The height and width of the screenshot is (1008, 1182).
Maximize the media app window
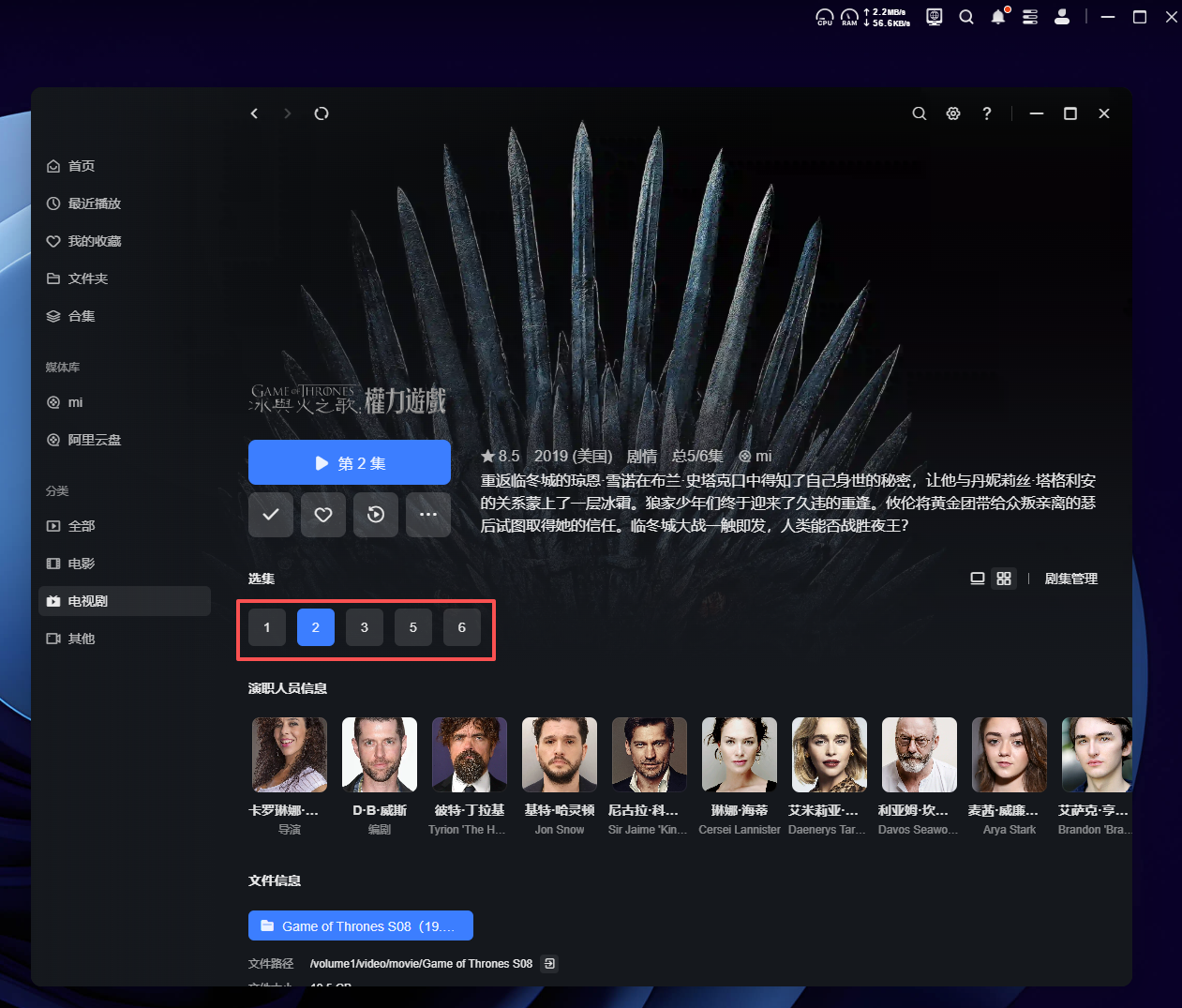coord(1070,113)
